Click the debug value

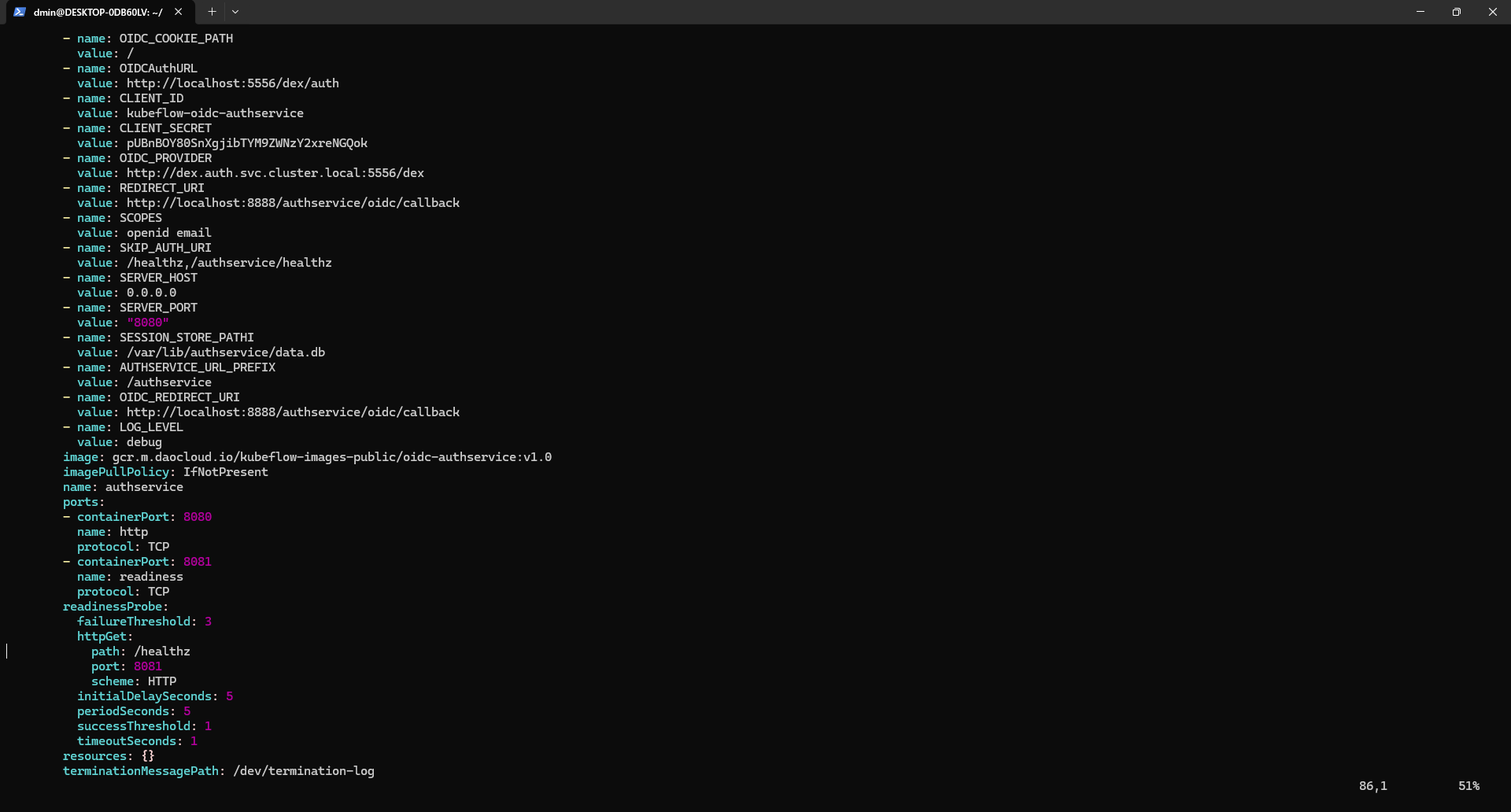[x=144, y=442]
